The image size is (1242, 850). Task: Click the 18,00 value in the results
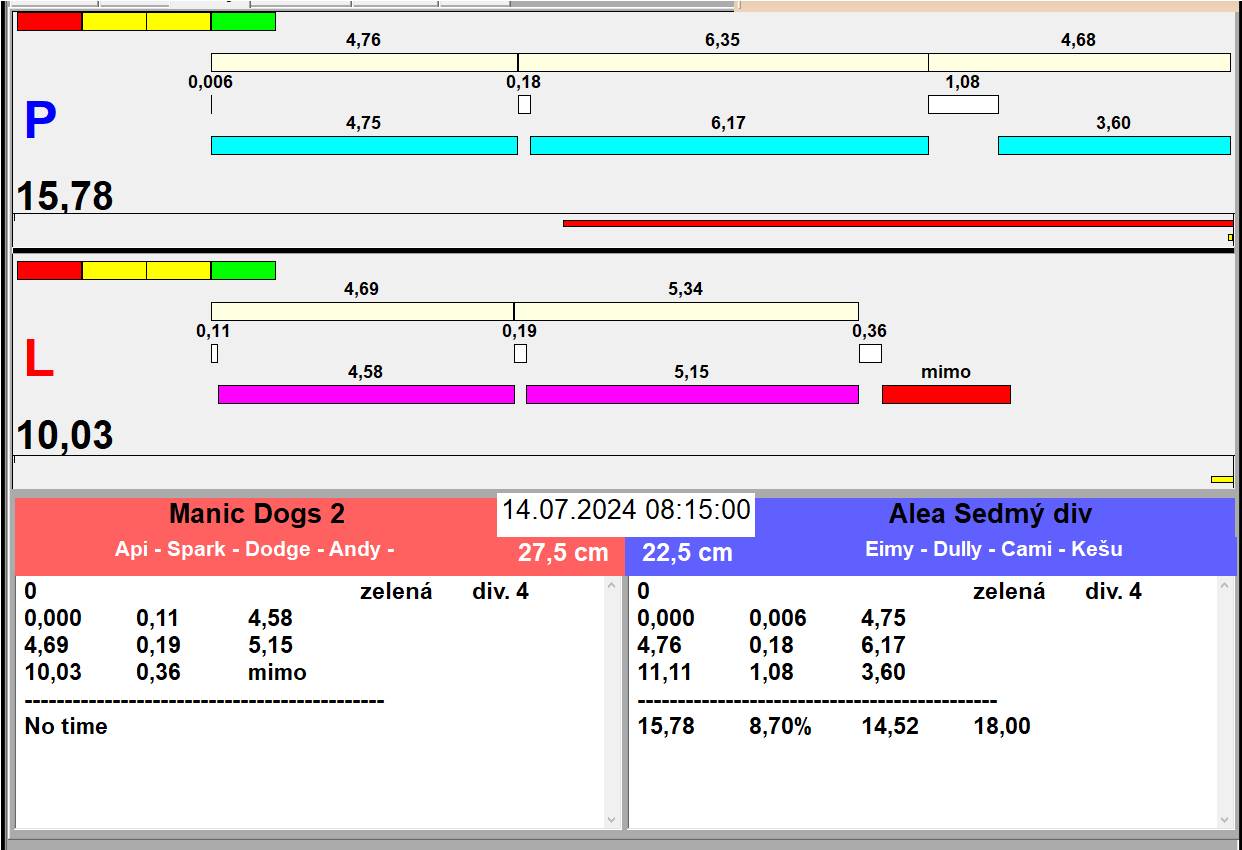(x=1002, y=727)
